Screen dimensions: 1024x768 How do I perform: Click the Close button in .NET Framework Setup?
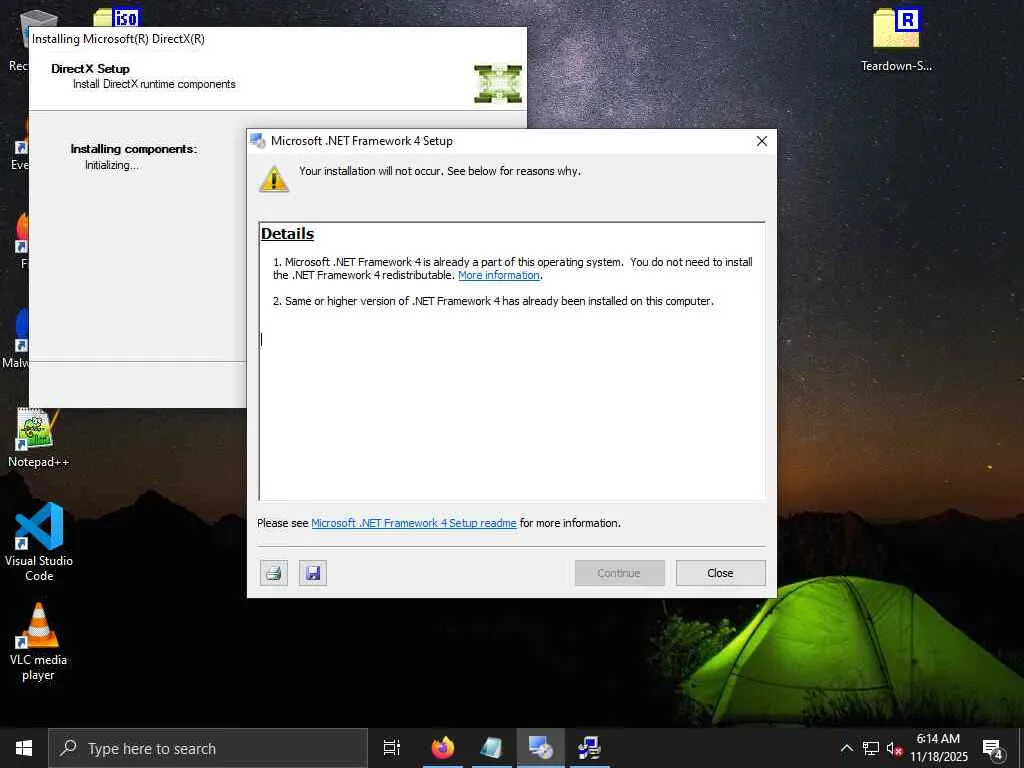click(720, 573)
